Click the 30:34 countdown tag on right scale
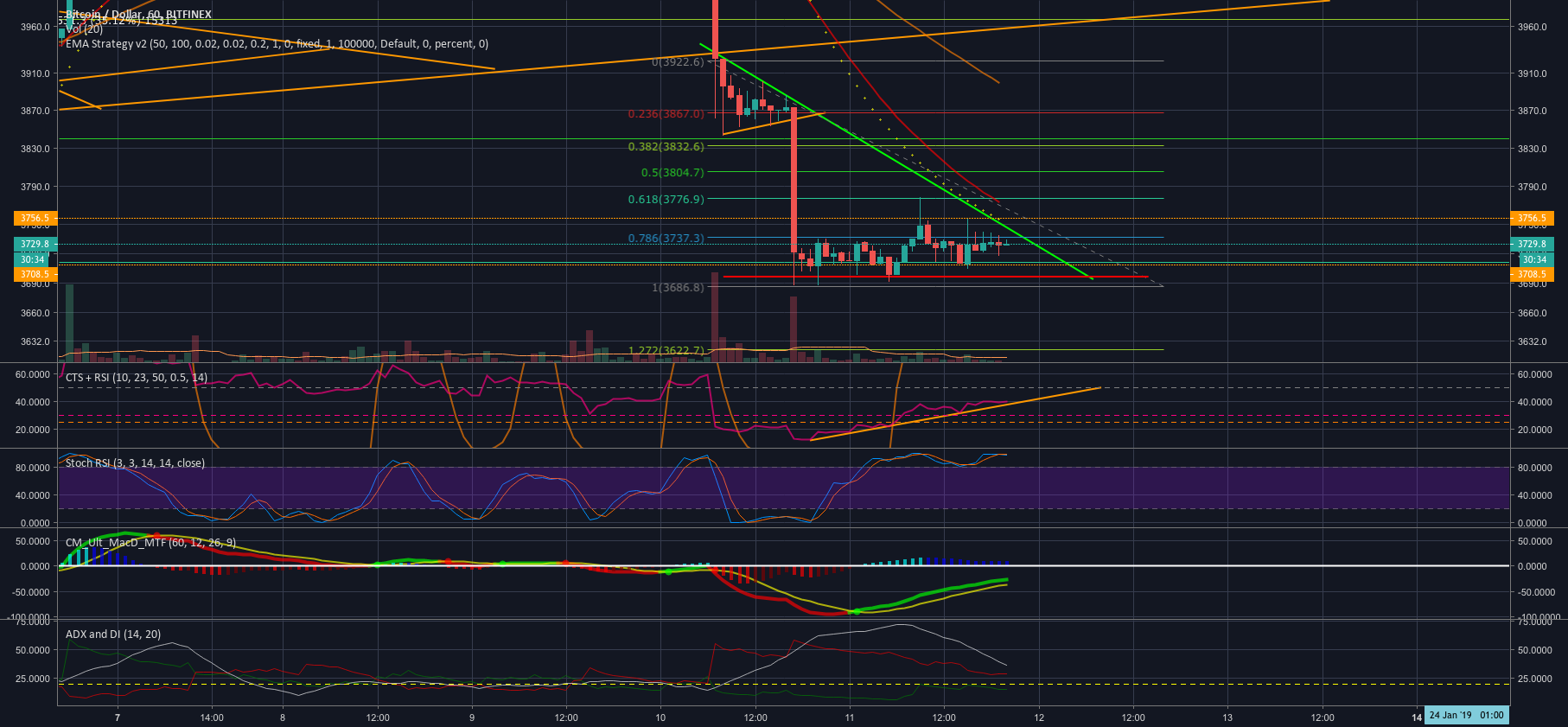This screenshot has width=1568, height=727. [1534, 259]
